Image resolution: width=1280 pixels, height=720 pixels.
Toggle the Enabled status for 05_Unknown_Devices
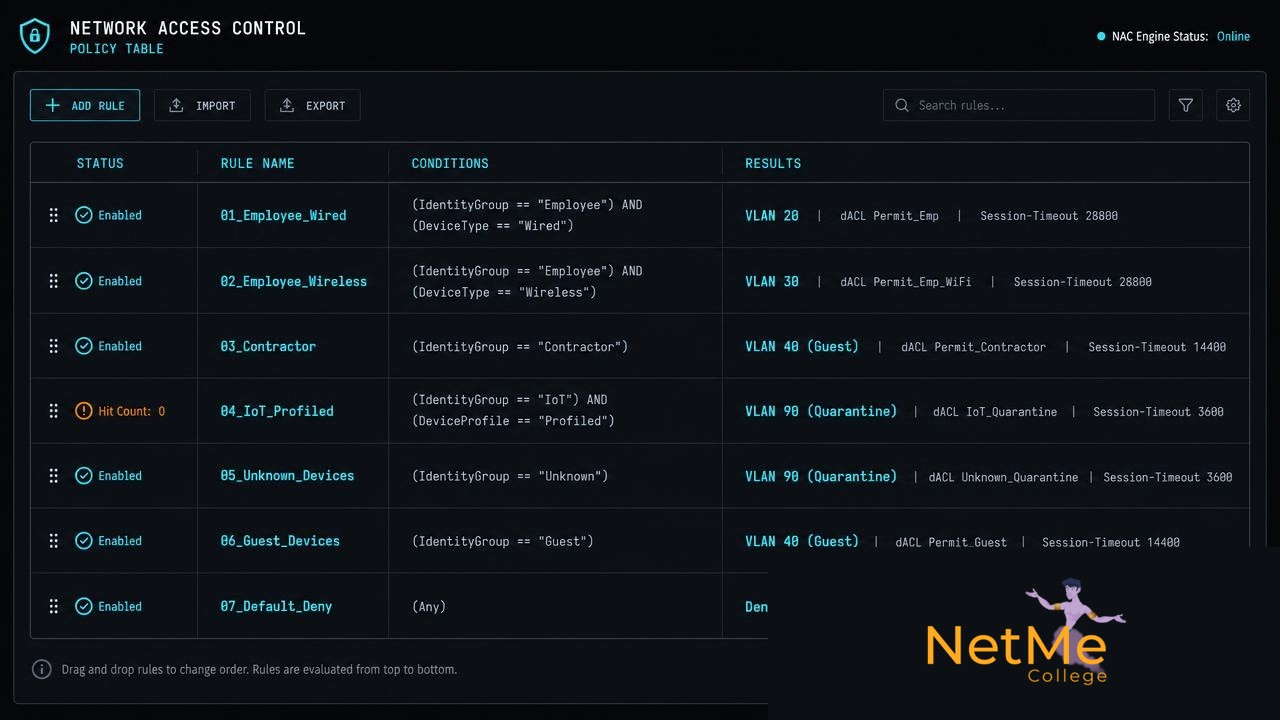pyautogui.click(x=109, y=476)
